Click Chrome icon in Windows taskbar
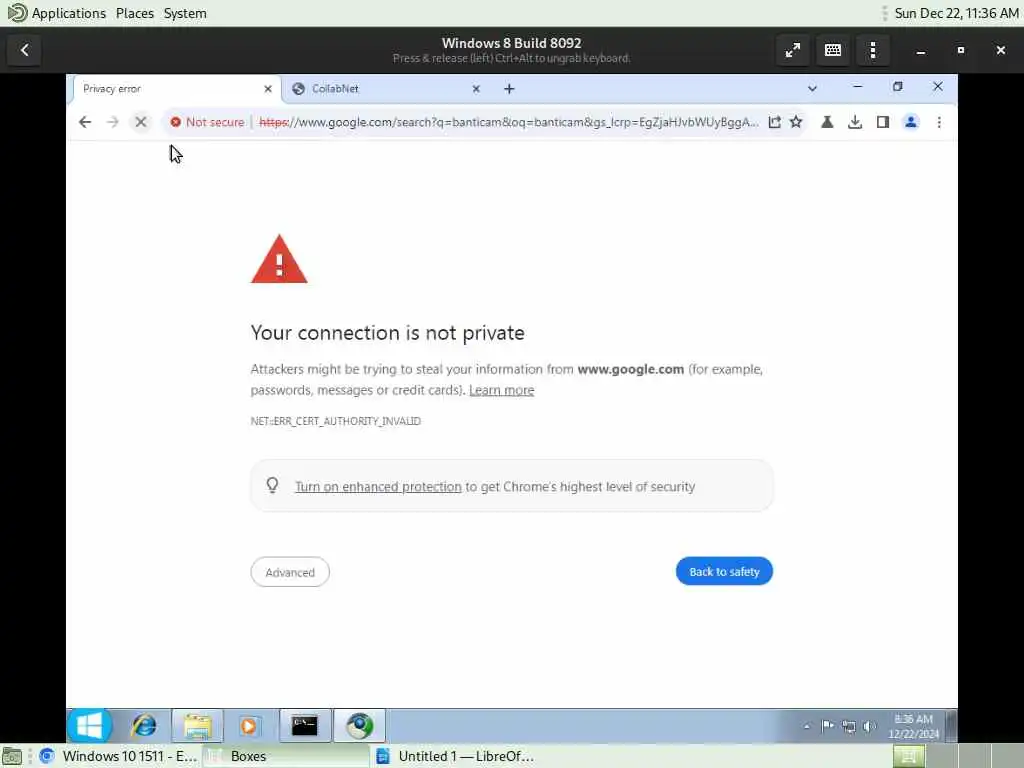Screen dimensions: 1024x768 (x=359, y=726)
